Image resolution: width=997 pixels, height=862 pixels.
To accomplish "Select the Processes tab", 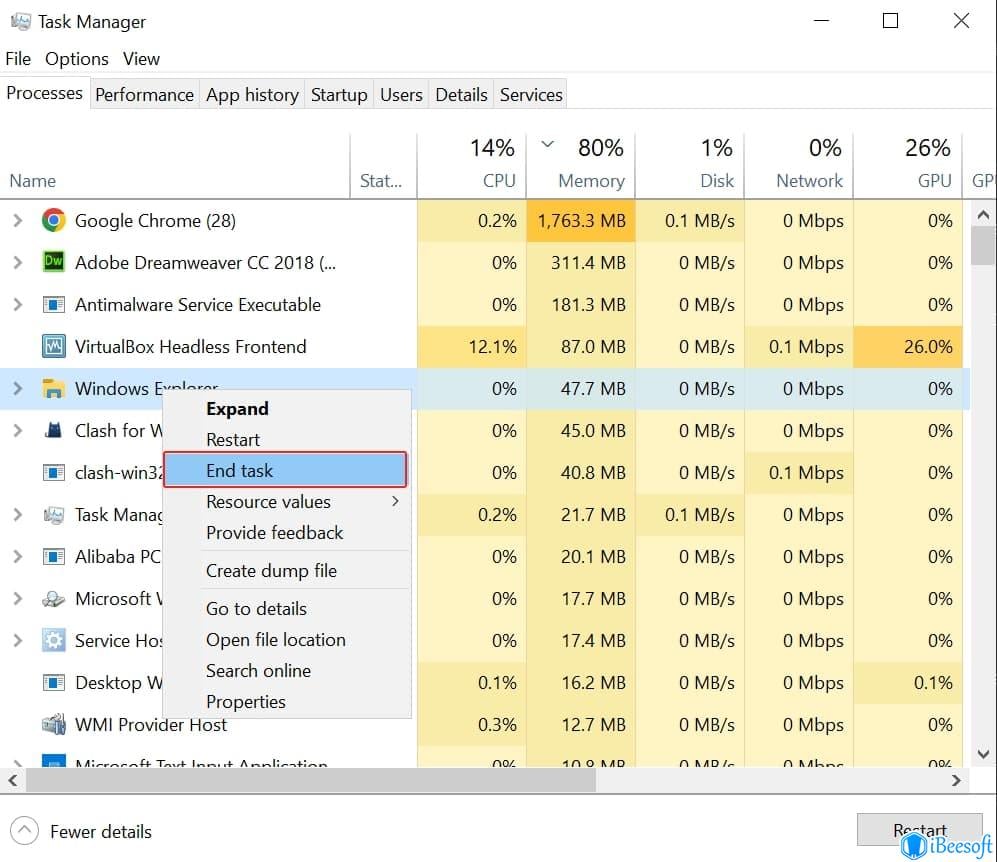I will click(45, 93).
